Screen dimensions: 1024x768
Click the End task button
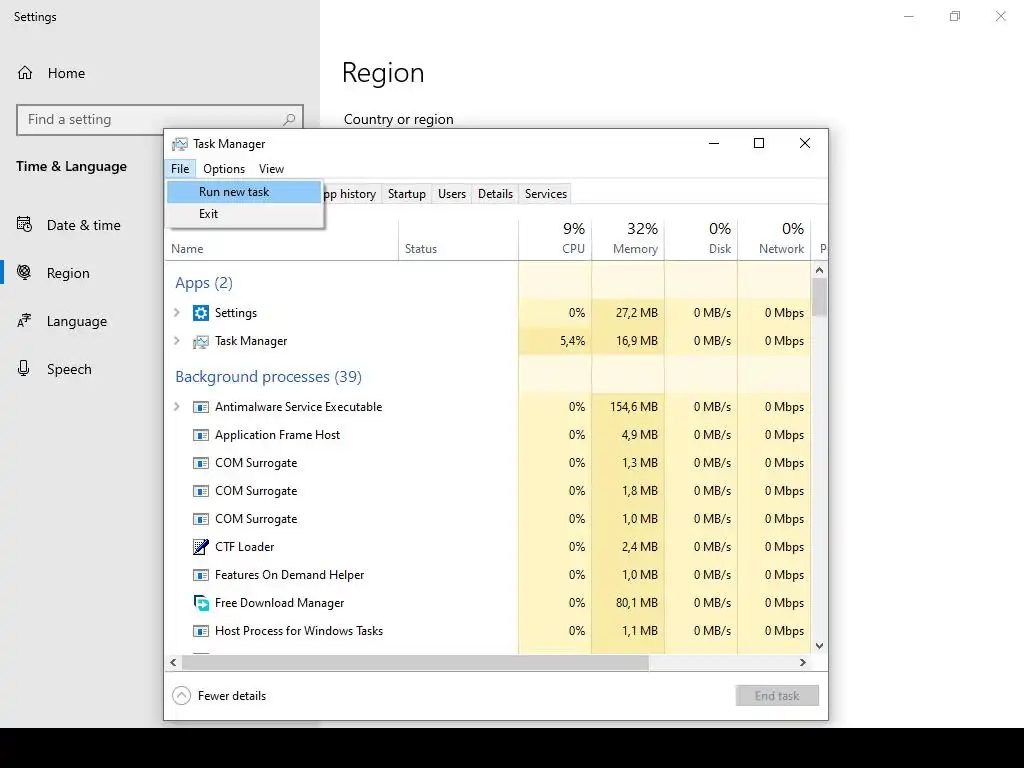777,696
